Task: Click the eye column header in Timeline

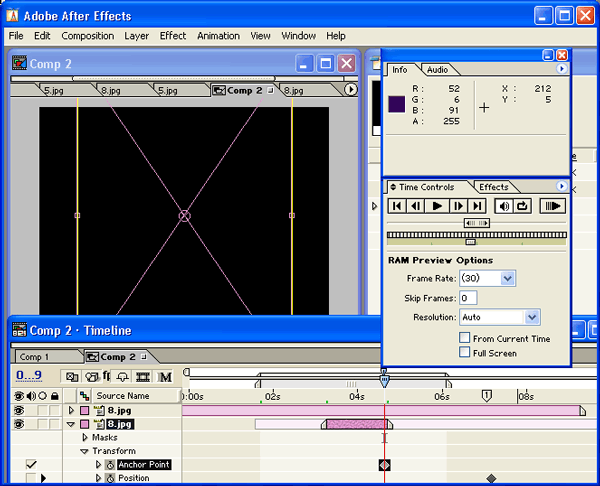Action: [19, 396]
